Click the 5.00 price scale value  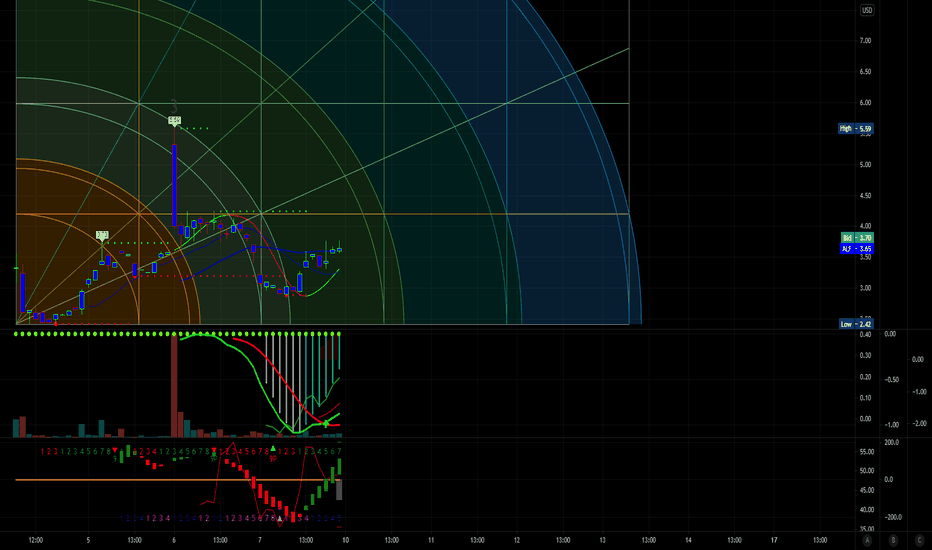865,164
